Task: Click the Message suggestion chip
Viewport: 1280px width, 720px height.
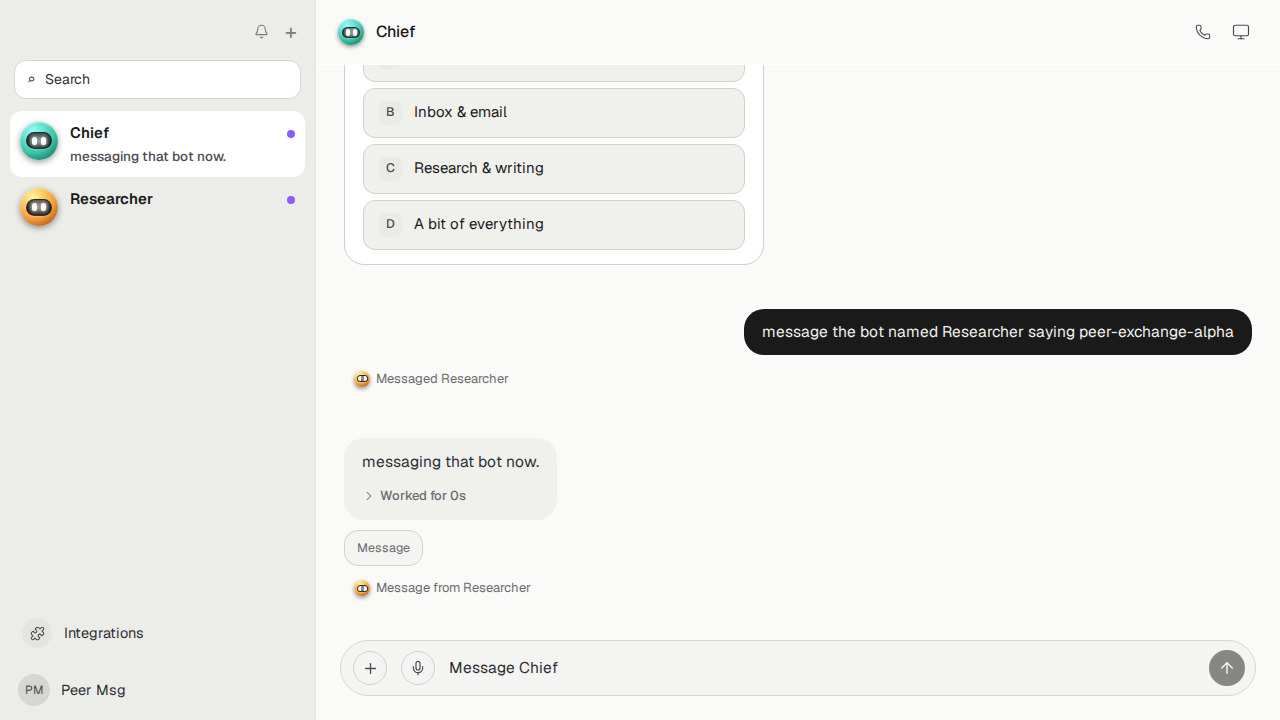Action: pos(383,548)
